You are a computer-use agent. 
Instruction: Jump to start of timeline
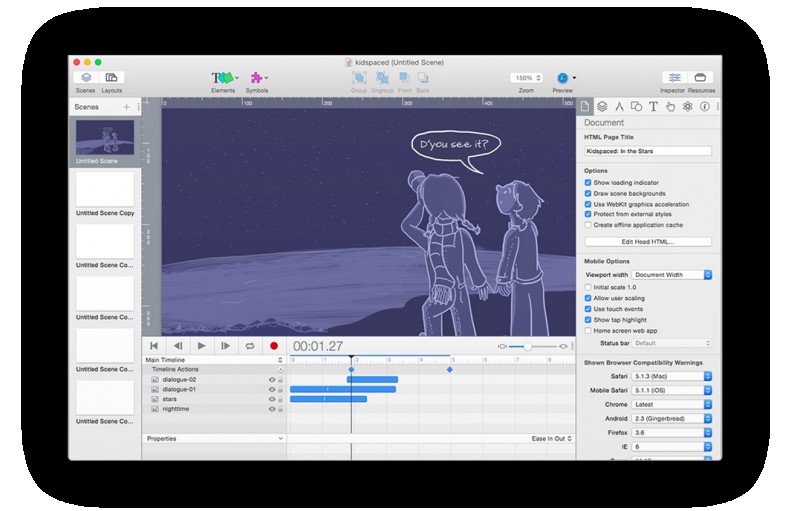coord(154,346)
